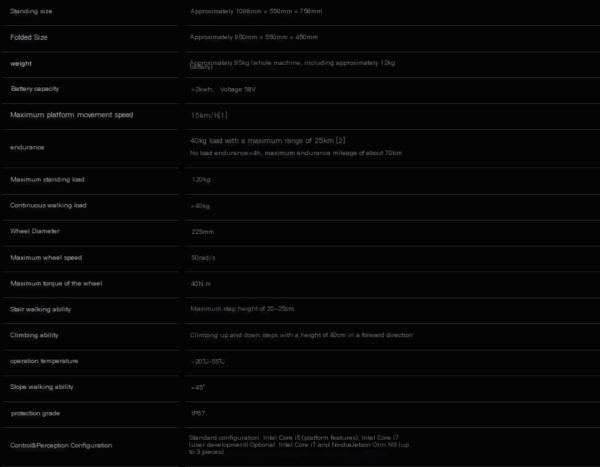
Task: Select the Maximum standing load label
Action: click(x=47, y=180)
